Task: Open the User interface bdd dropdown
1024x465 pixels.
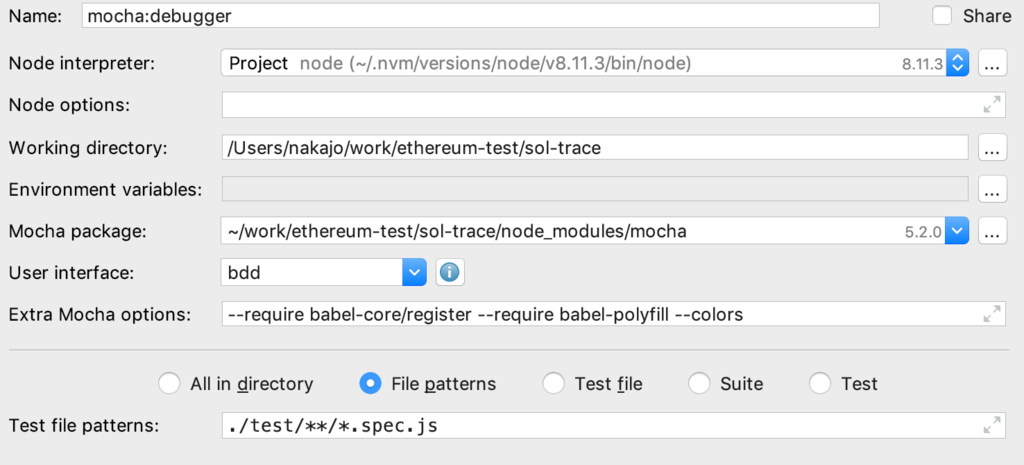Action: (414, 272)
